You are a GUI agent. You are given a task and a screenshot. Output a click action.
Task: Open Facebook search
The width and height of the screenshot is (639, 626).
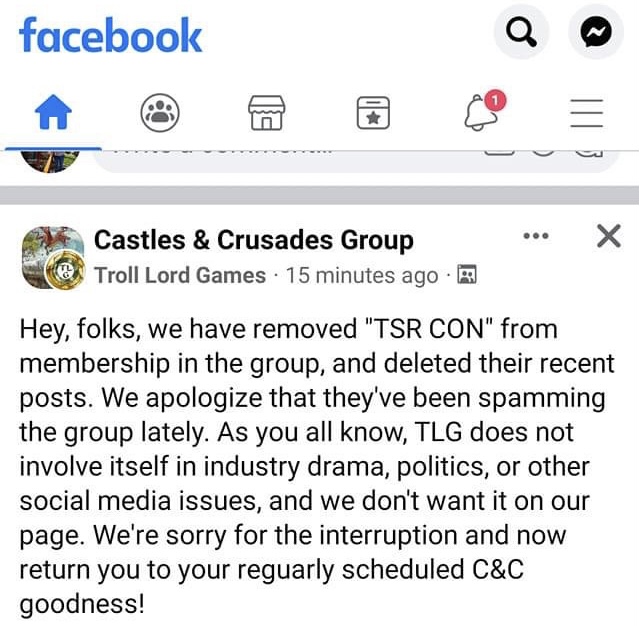click(x=521, y=34)
